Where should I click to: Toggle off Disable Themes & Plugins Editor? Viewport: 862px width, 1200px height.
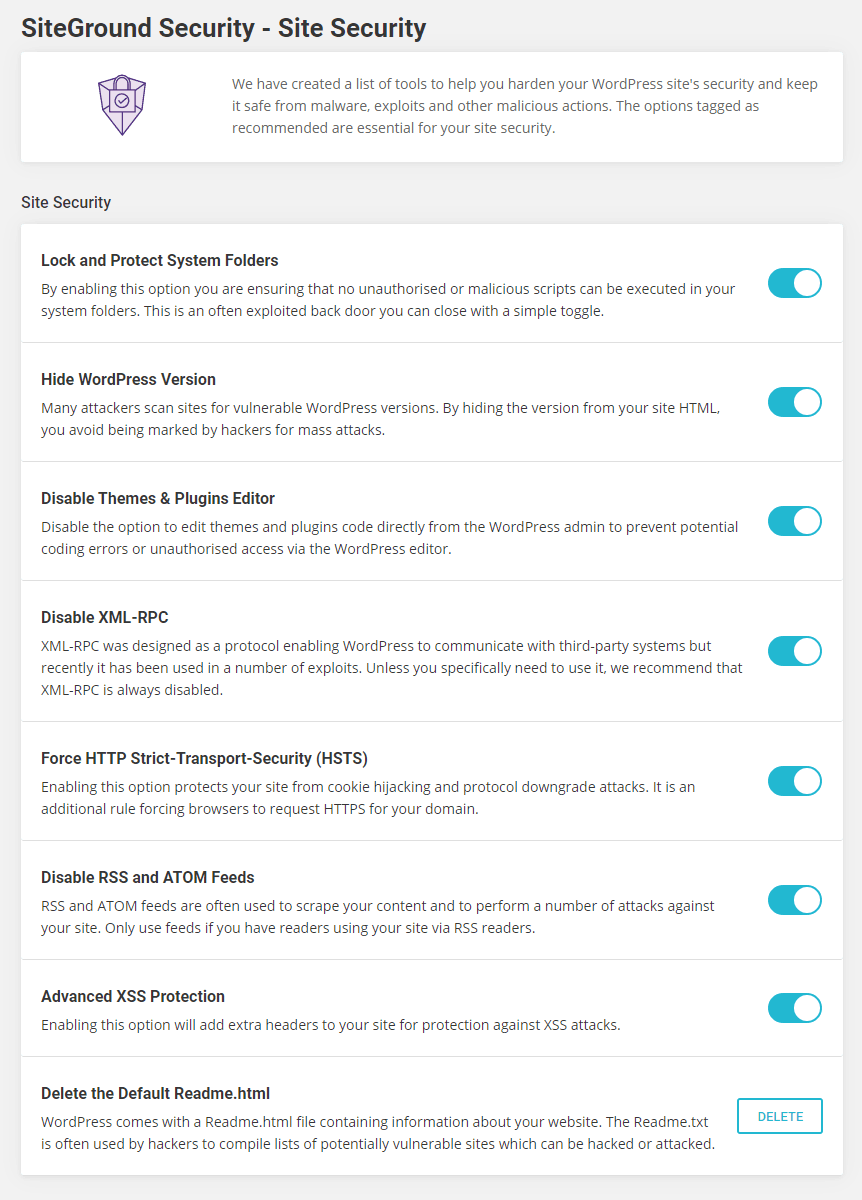(794, 521)
